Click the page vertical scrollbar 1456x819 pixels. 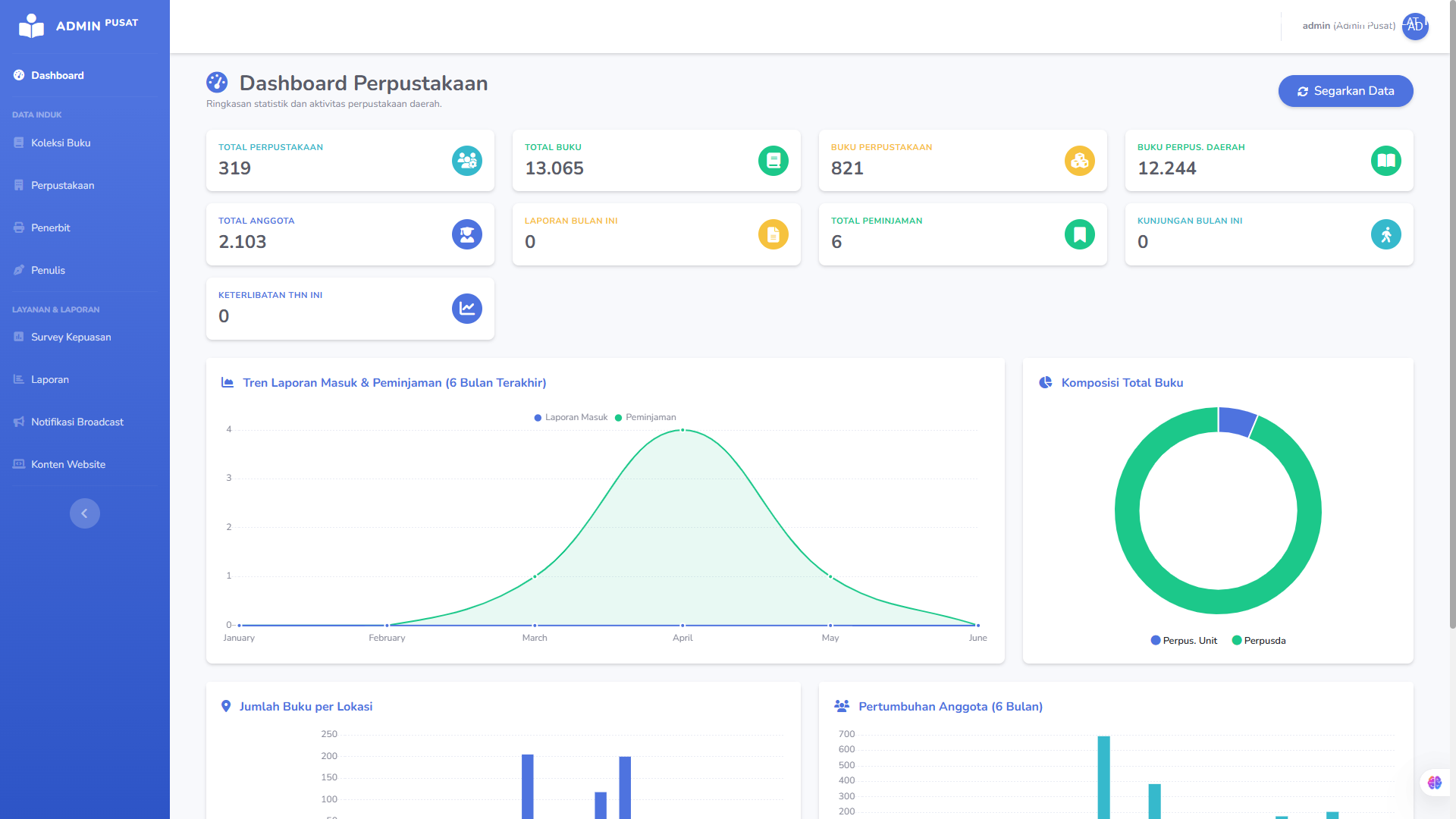(1452, 315)
